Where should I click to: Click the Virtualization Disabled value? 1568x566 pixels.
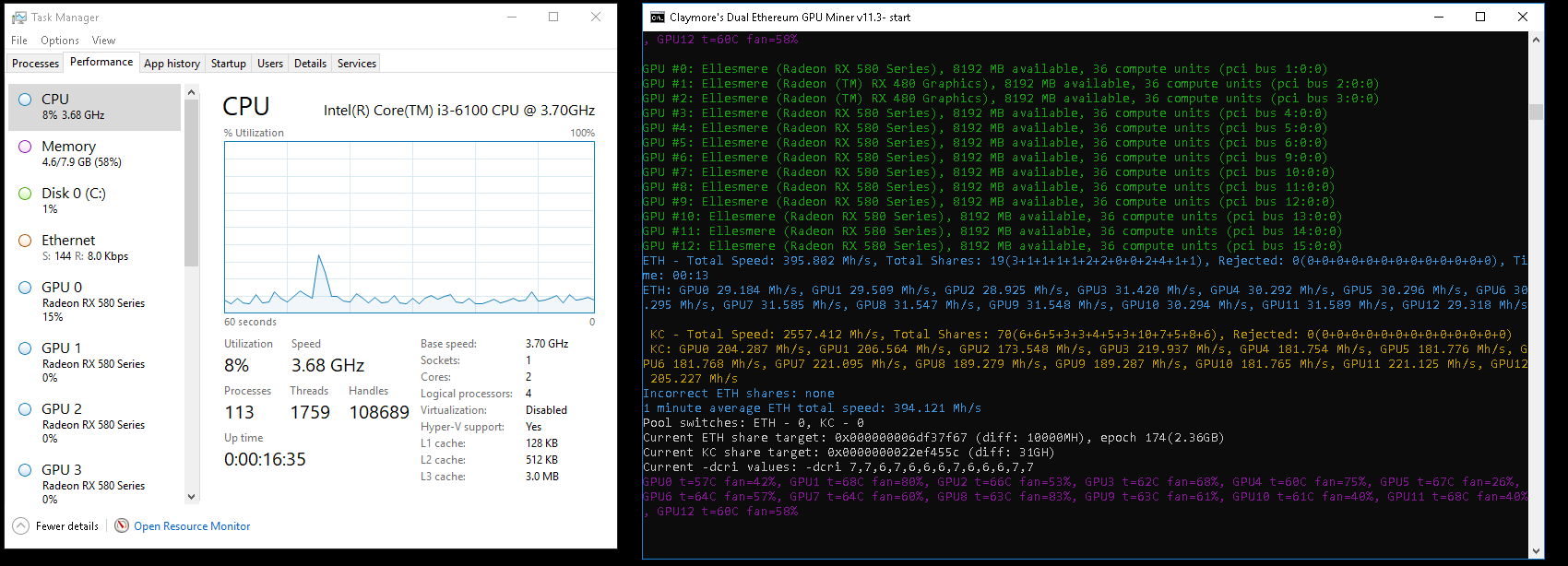tap(546, 410)
